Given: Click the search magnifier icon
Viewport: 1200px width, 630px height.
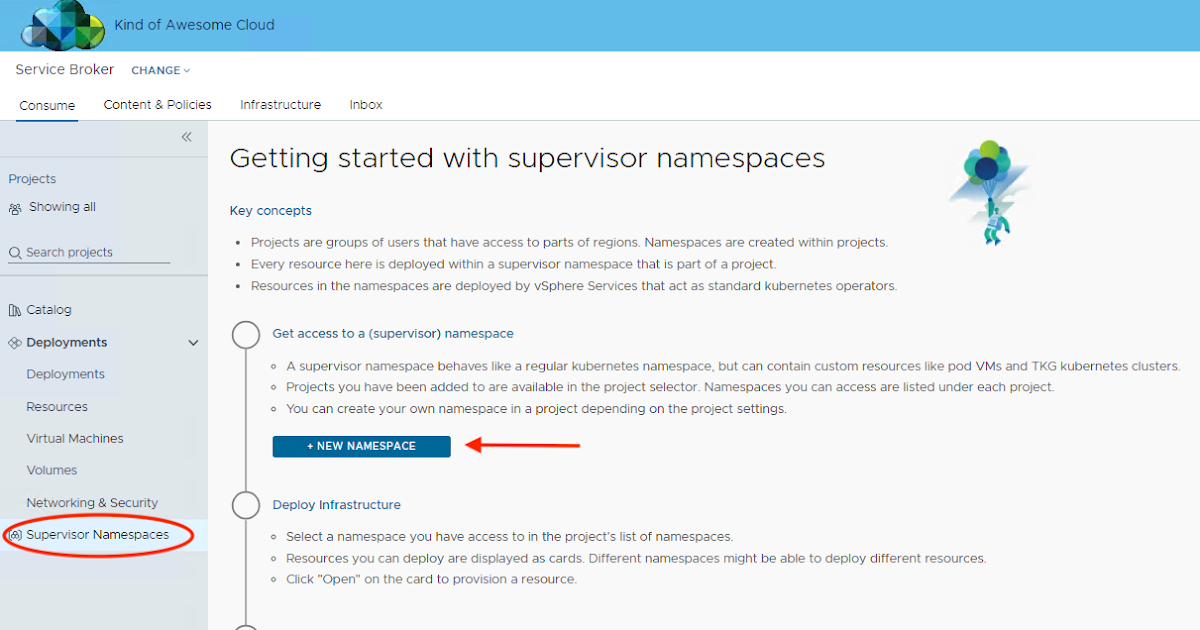Looking at the screenshot, I should [15, 253].
